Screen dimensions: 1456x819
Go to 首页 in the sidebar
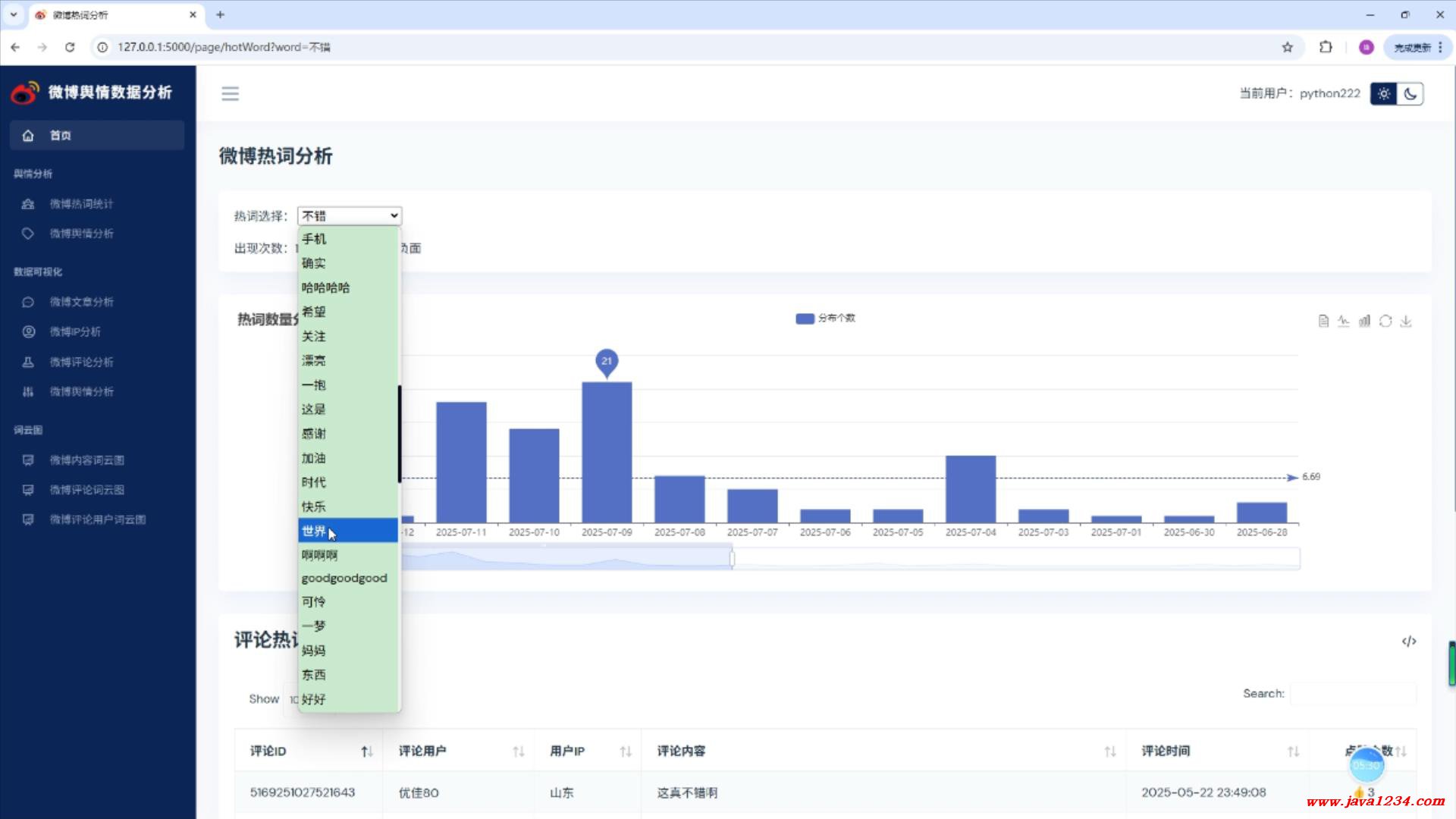(x=61, y=135)
